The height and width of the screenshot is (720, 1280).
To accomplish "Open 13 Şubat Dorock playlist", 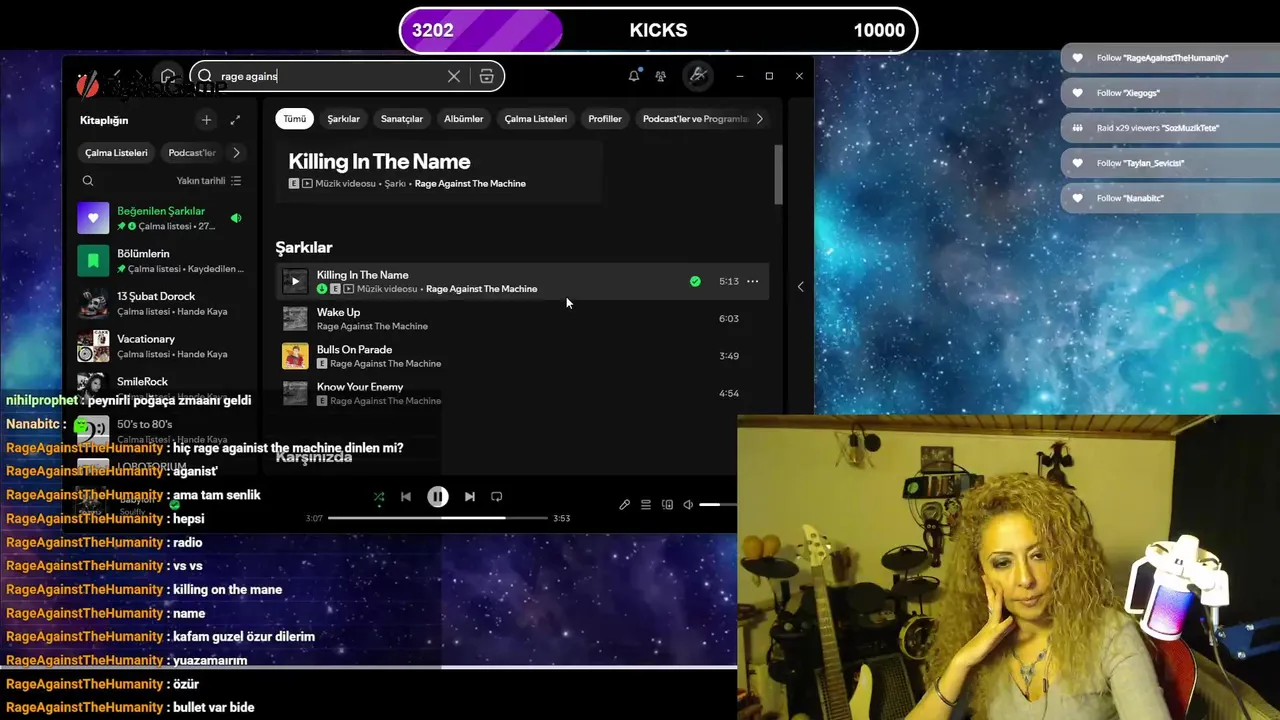I will [162, 303].
